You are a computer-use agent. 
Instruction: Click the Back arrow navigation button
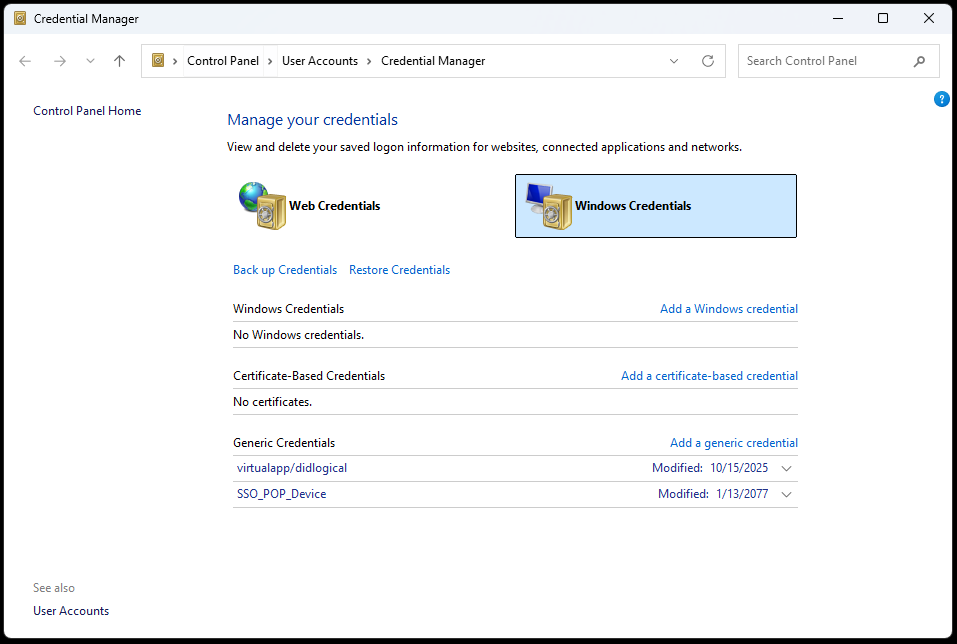coord(26,61)
